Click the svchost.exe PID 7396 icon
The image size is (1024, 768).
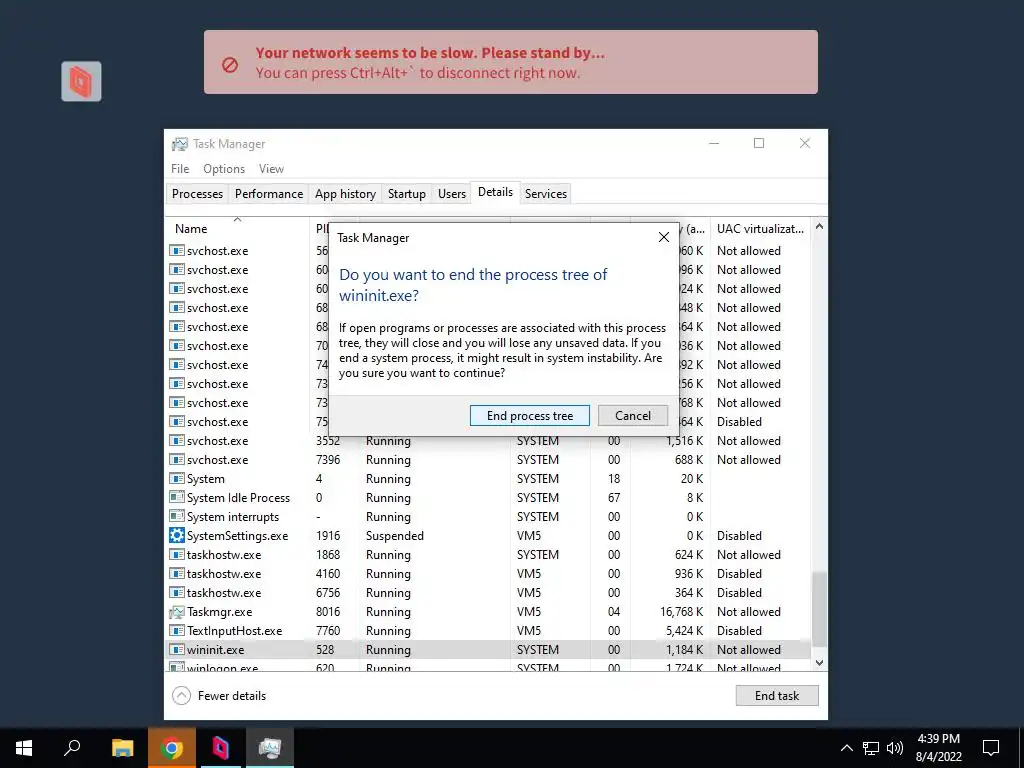click(176, 460)
